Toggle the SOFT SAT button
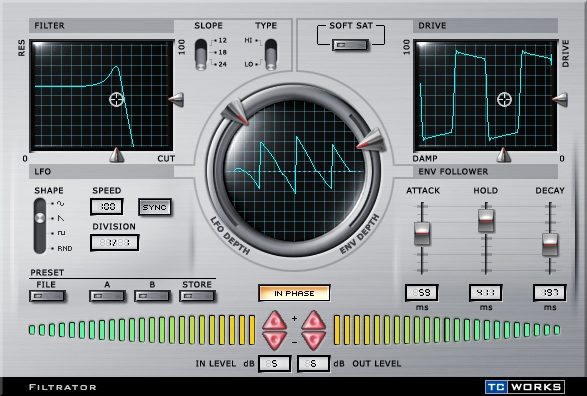Screen dimensions: 587x396 (x=350, y=45)
